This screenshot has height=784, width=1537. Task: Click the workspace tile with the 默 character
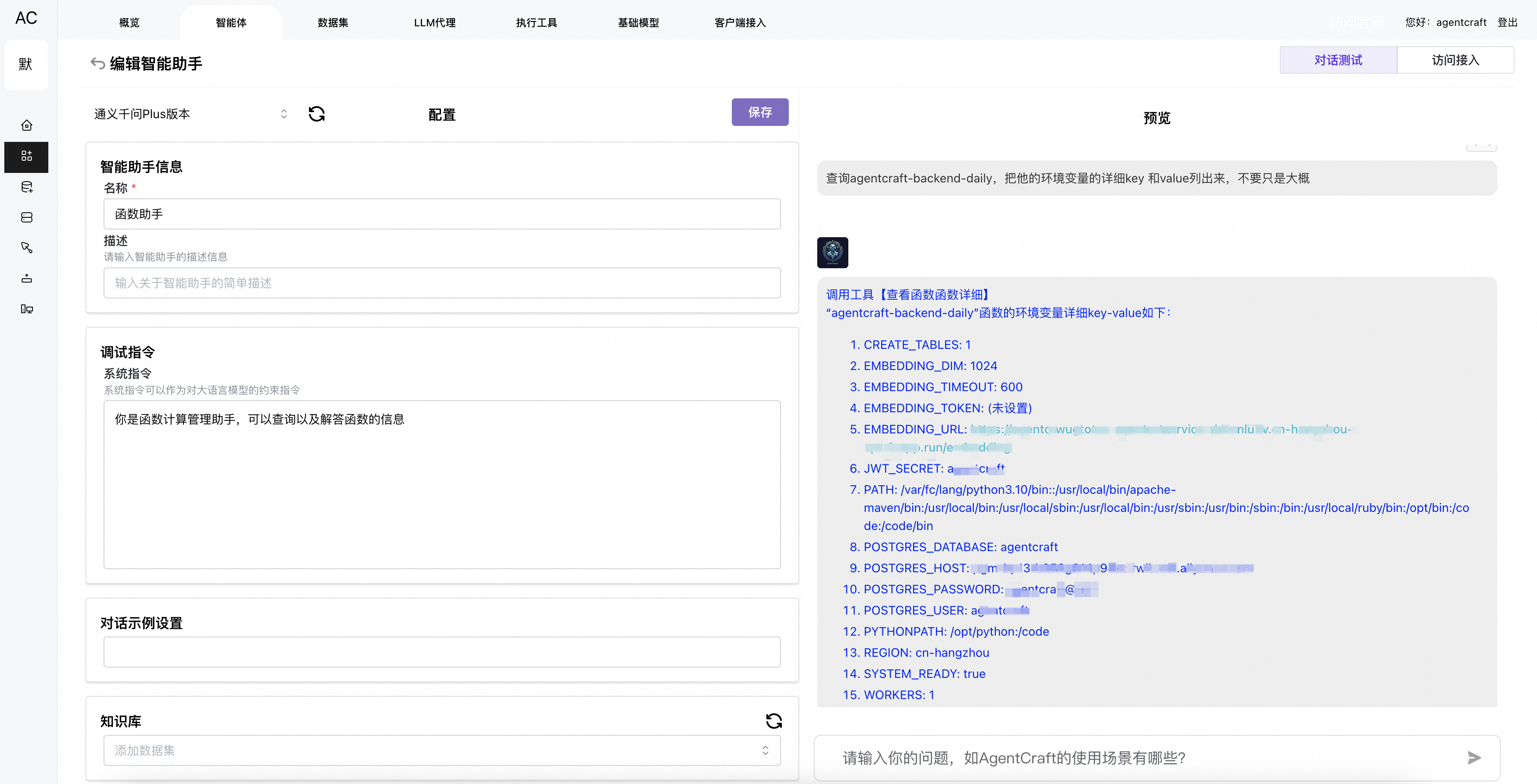(x=25, y=64)
